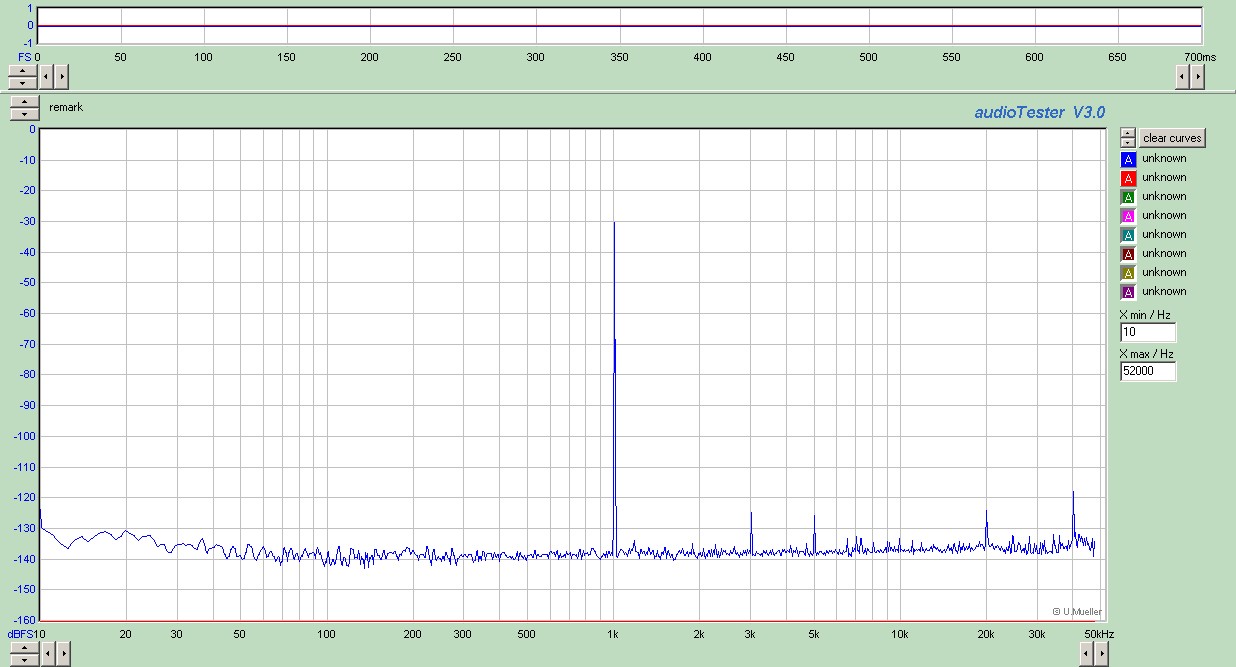This screenshot has width=1236, height=667.
Task: Click the X min / Hz label
Action: (1145, 315)
